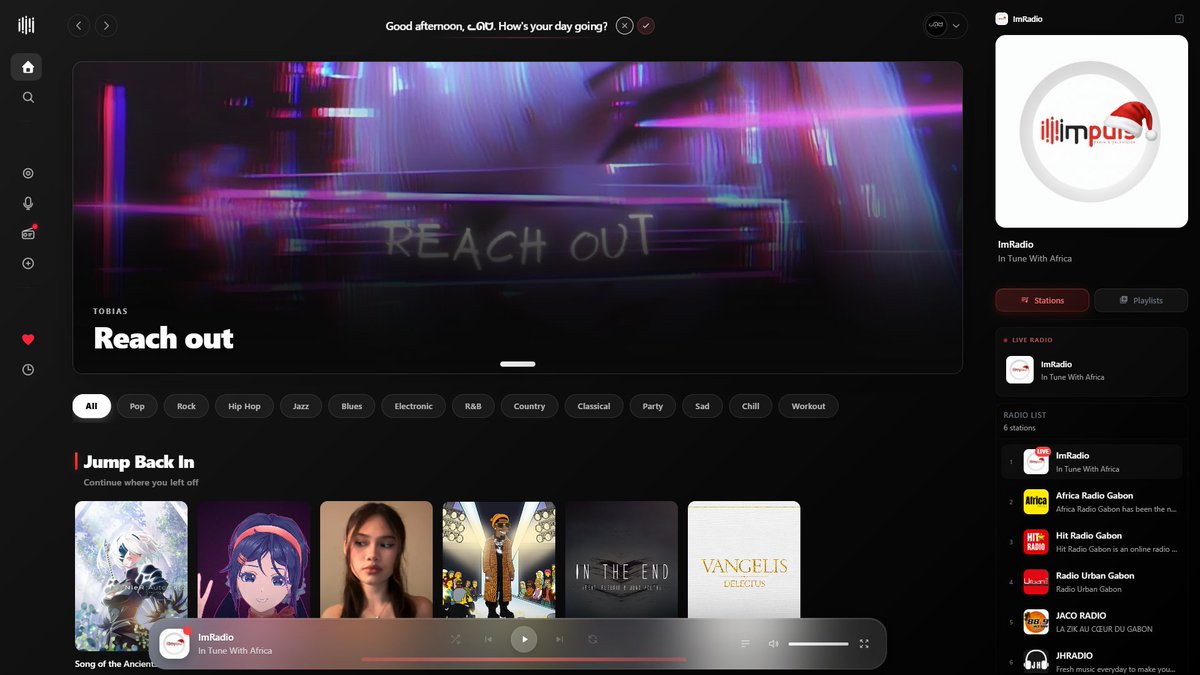The height and width of the screenshot is (675, 1200).
Task: Click the Jump Back In heading
Action: 139,462
